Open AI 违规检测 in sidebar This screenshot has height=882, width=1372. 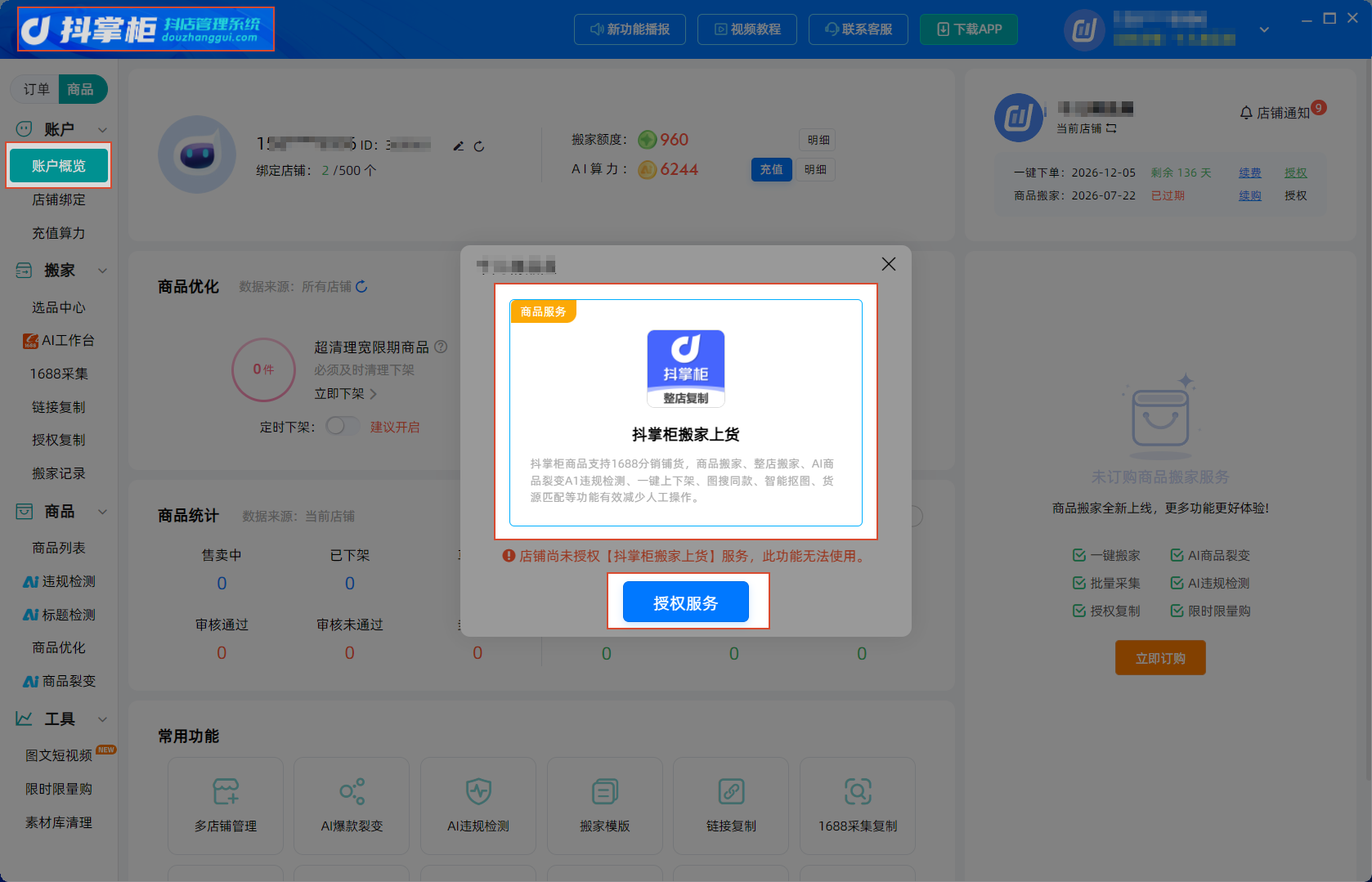pos(59,581)
